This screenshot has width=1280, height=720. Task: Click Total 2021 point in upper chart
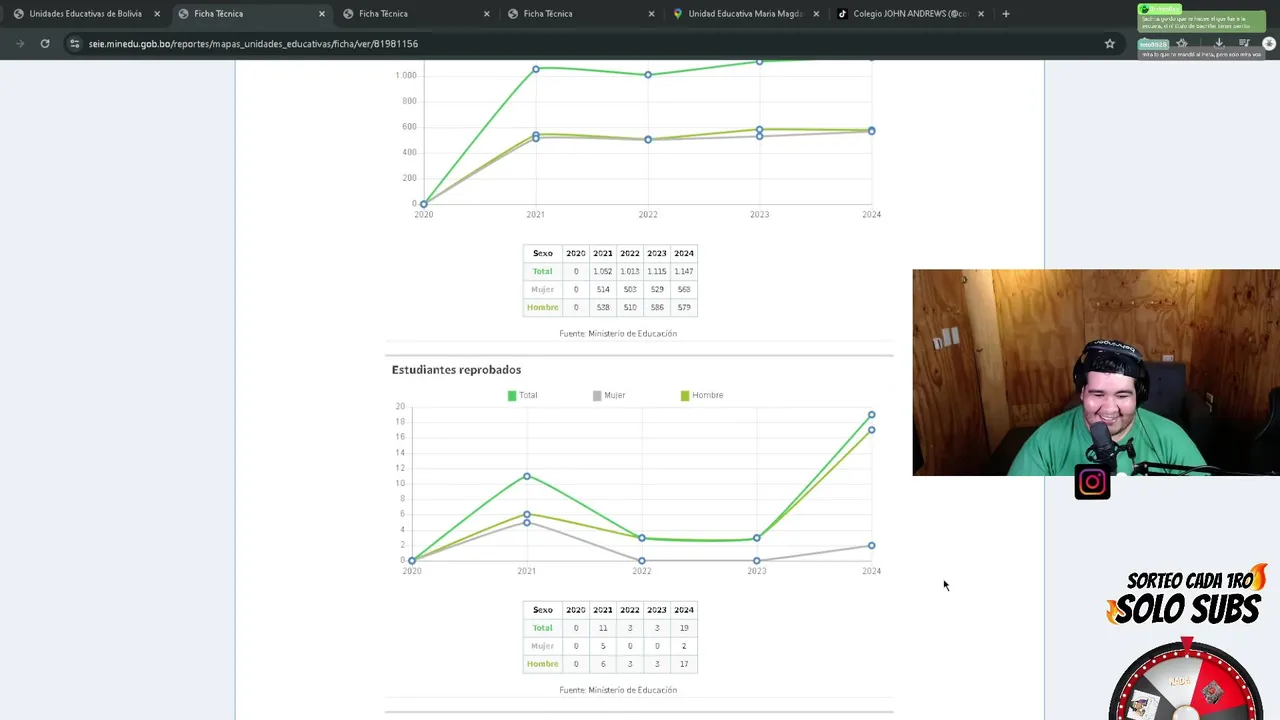coord(536,69)
